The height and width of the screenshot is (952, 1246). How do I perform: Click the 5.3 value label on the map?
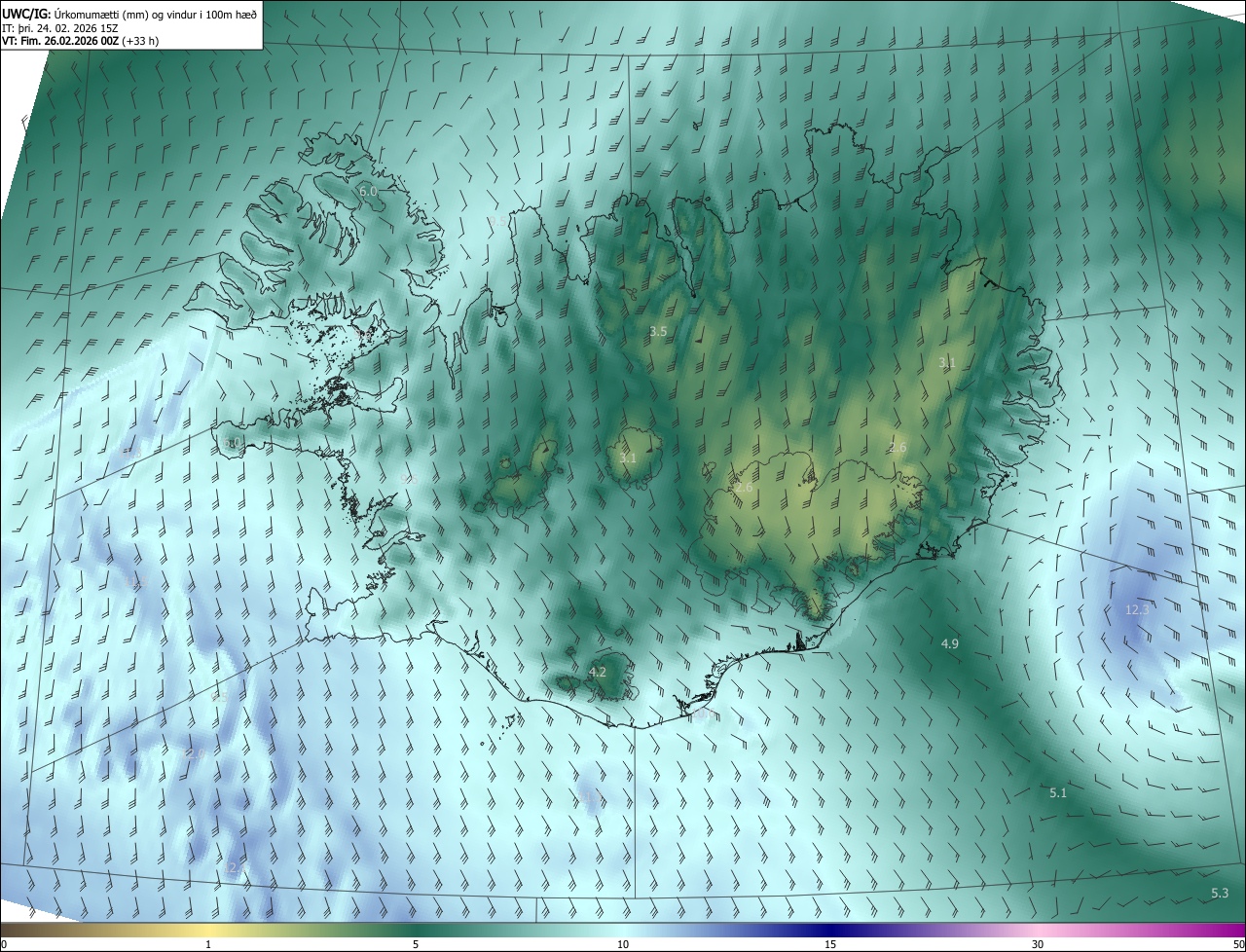pyautogui.click(x=1220, y=893)
